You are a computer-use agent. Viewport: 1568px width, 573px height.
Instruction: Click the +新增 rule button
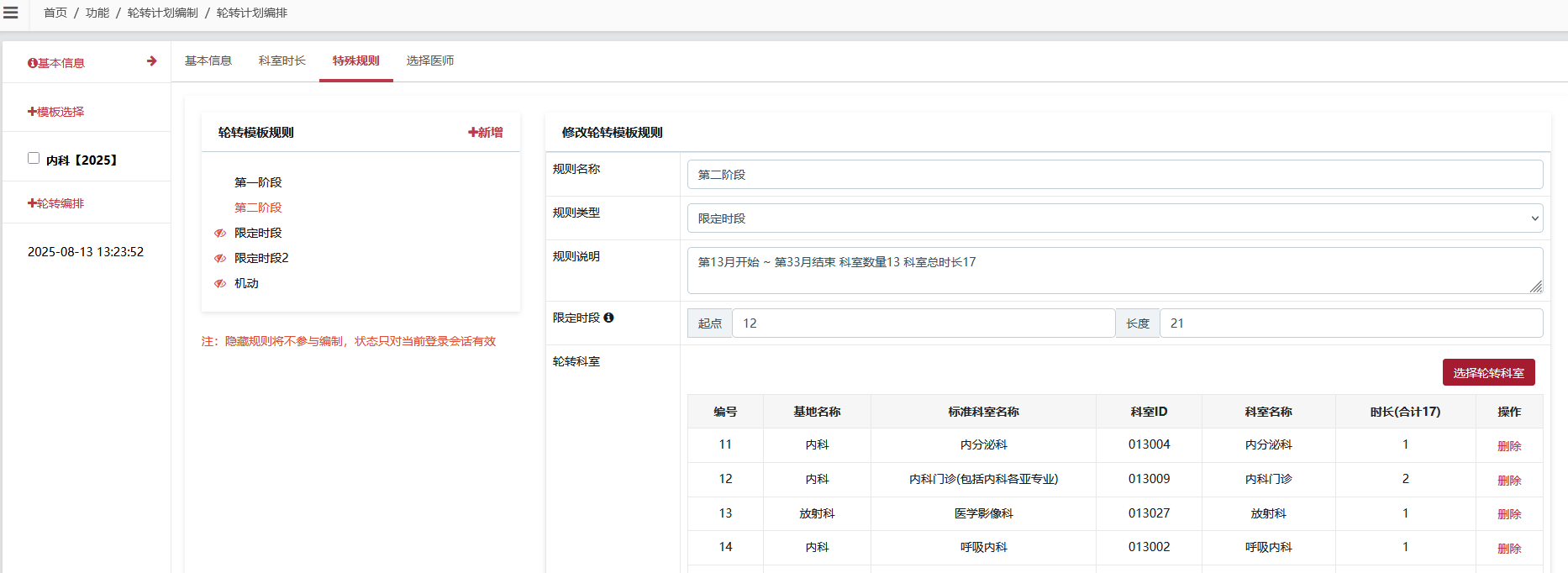(x=486, y=133)
